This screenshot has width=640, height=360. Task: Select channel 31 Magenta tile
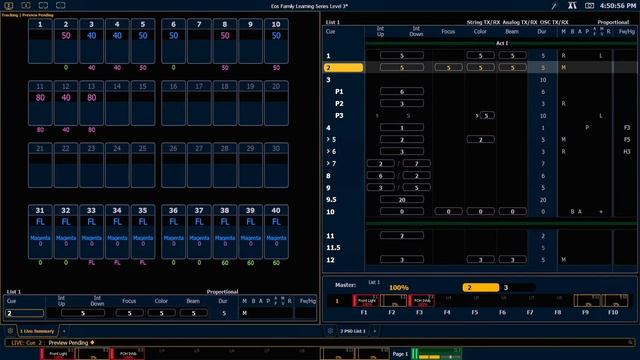(x=40, y=231)
